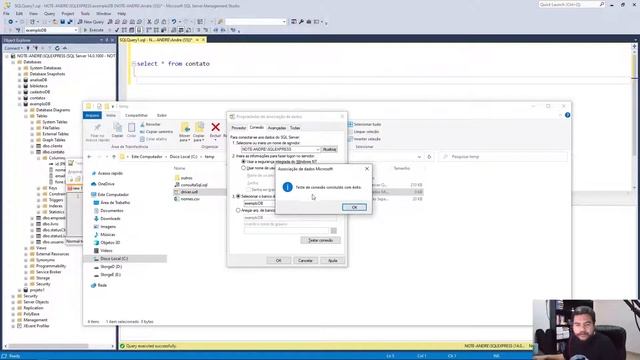Open the SSMS Query menu

pos(49,13)
